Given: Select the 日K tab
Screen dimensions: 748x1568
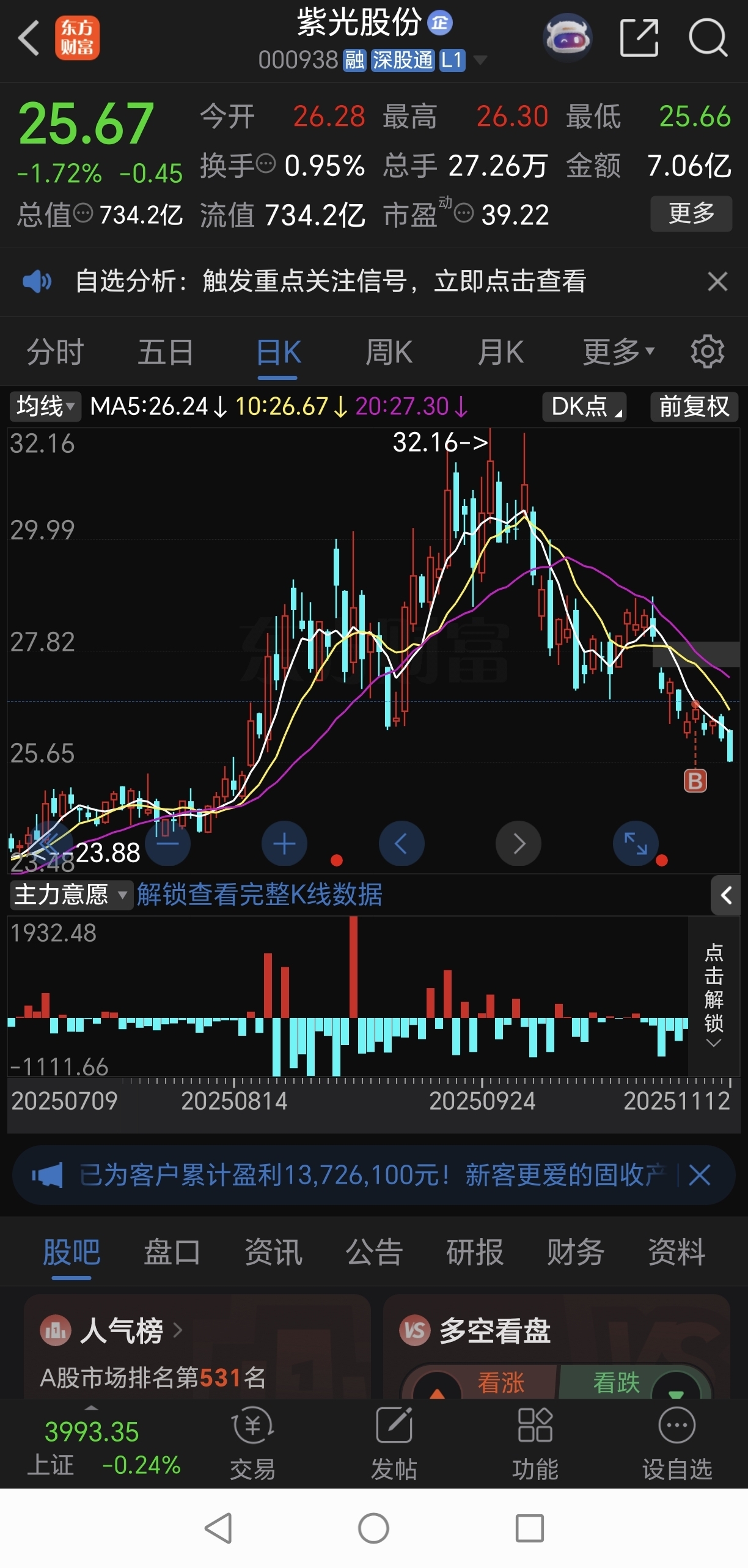Looking at the screenshot, I should (x=278, y=353).
